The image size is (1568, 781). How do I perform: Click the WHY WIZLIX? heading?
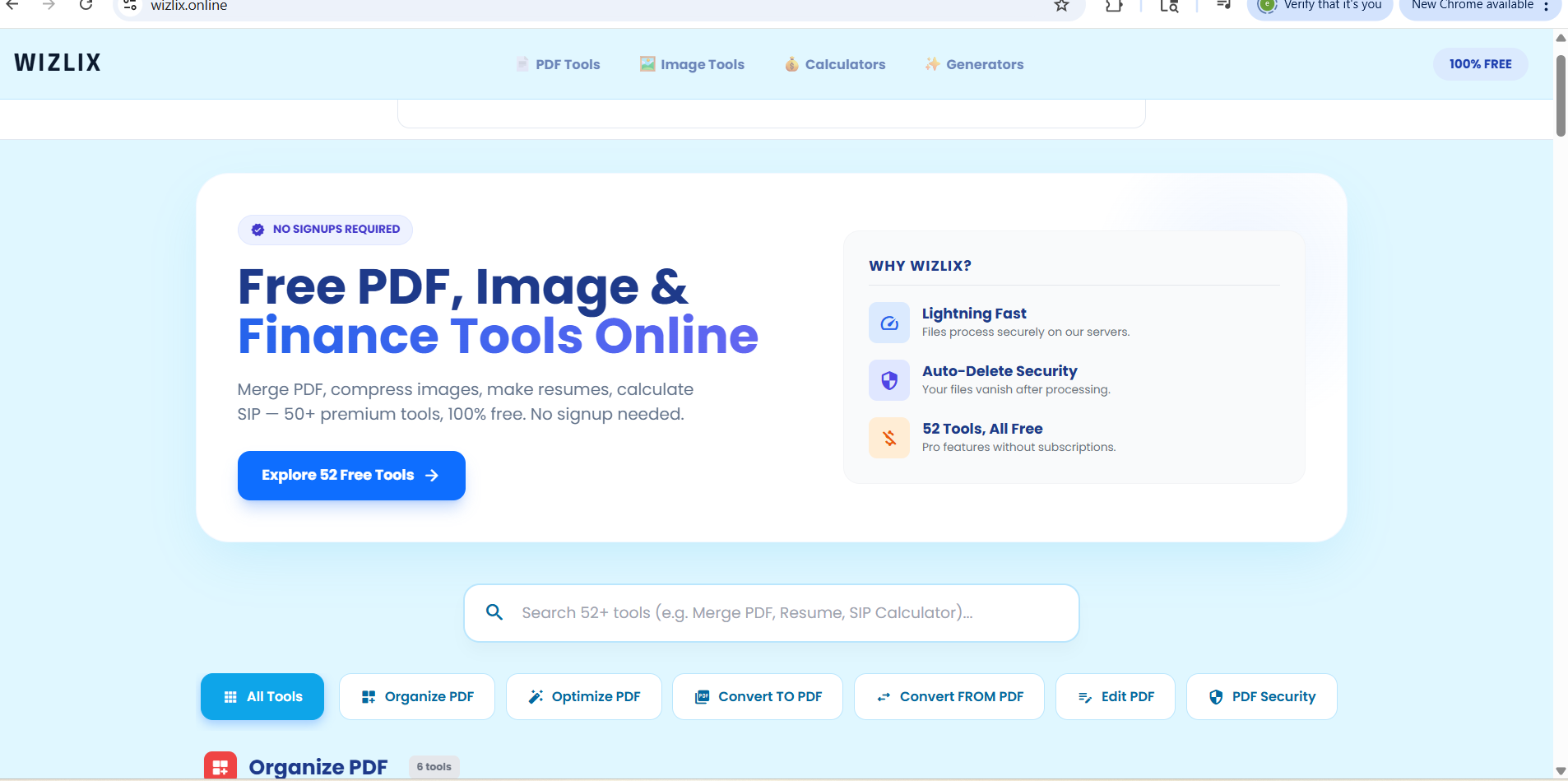tap(920, 266)
